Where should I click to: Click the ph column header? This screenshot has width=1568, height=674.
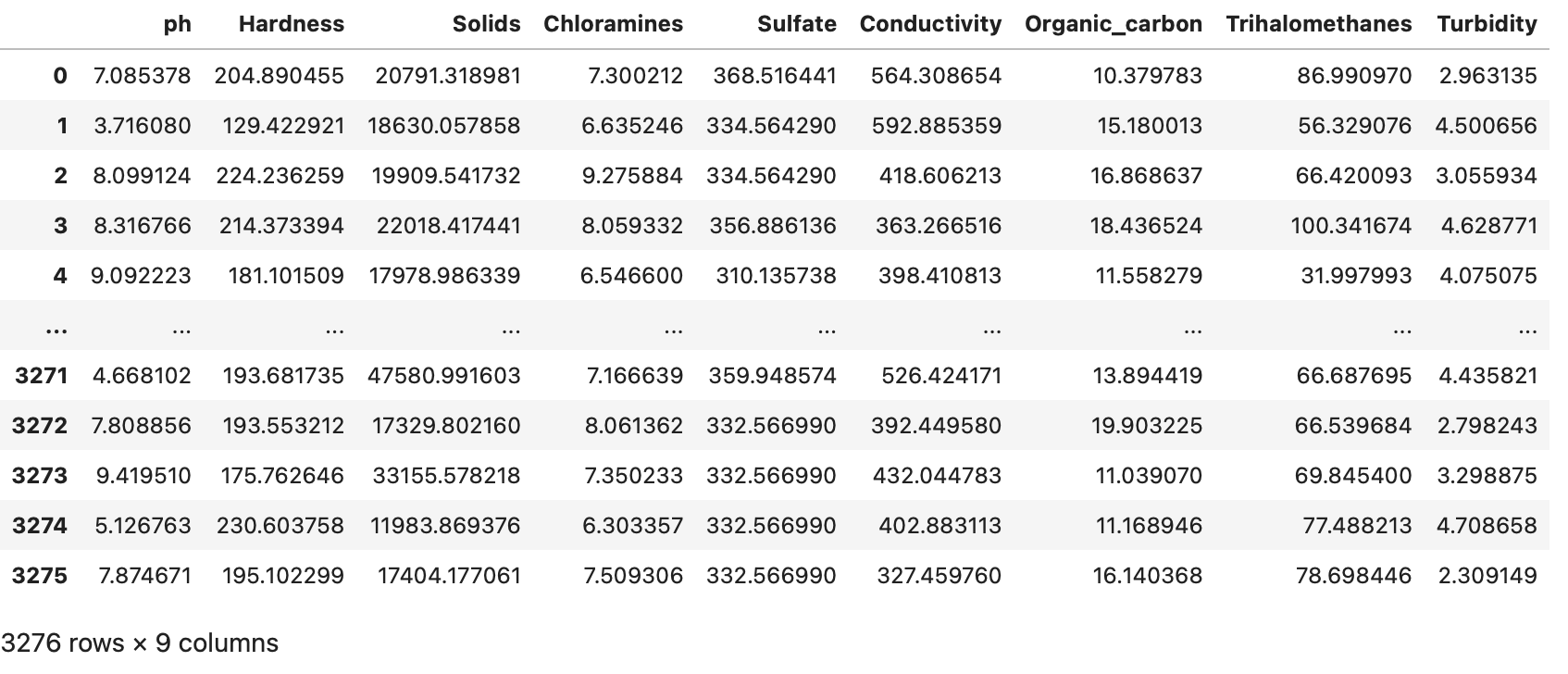pyautogui.click(x=177, y=24)
